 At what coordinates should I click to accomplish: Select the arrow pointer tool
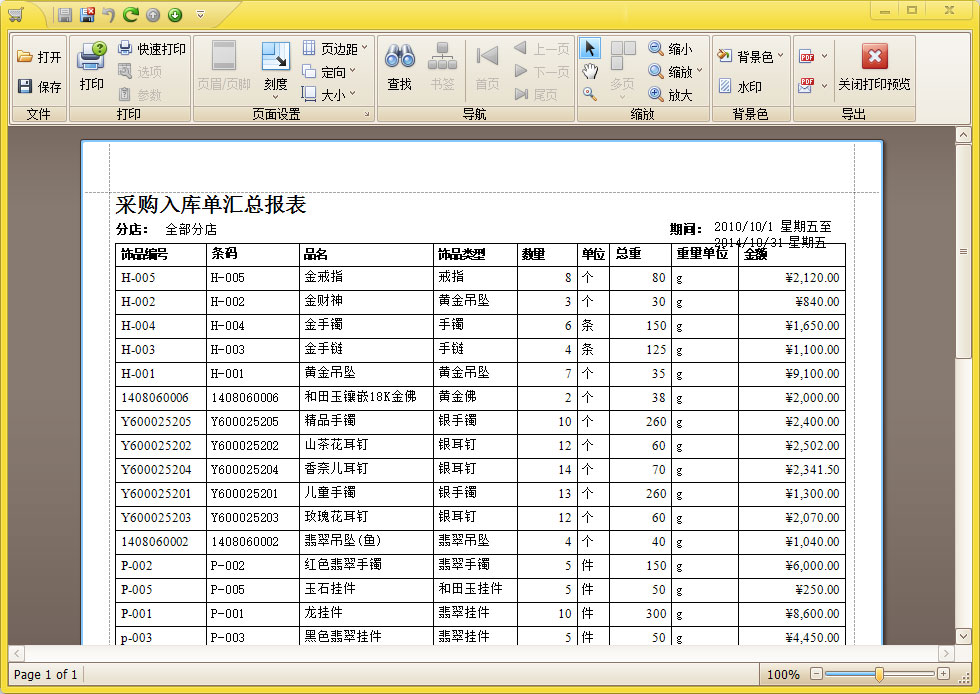pos(590,49)
